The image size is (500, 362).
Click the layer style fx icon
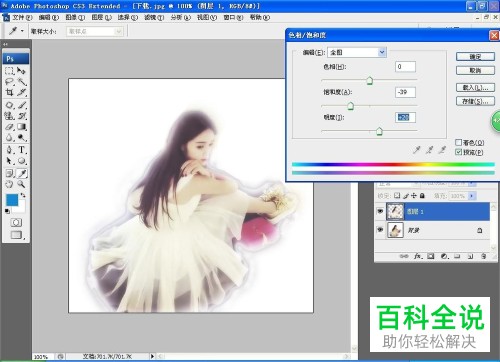(418, 256)
